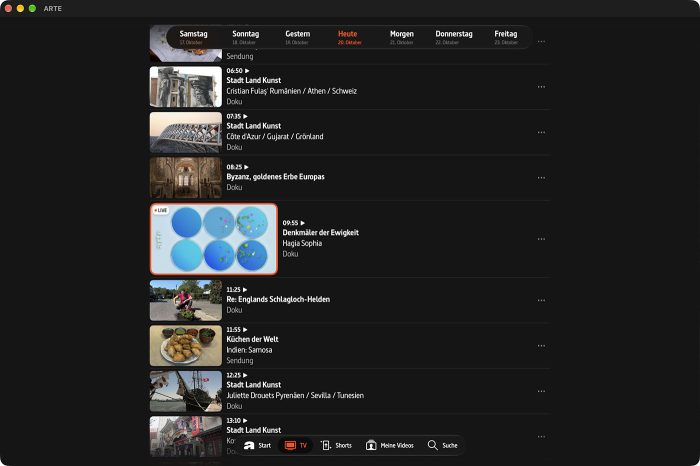The height and width of the screenshot is (466, 700).
Task: Click the Hagia Sophia subtitle
Action: [302, 243]
